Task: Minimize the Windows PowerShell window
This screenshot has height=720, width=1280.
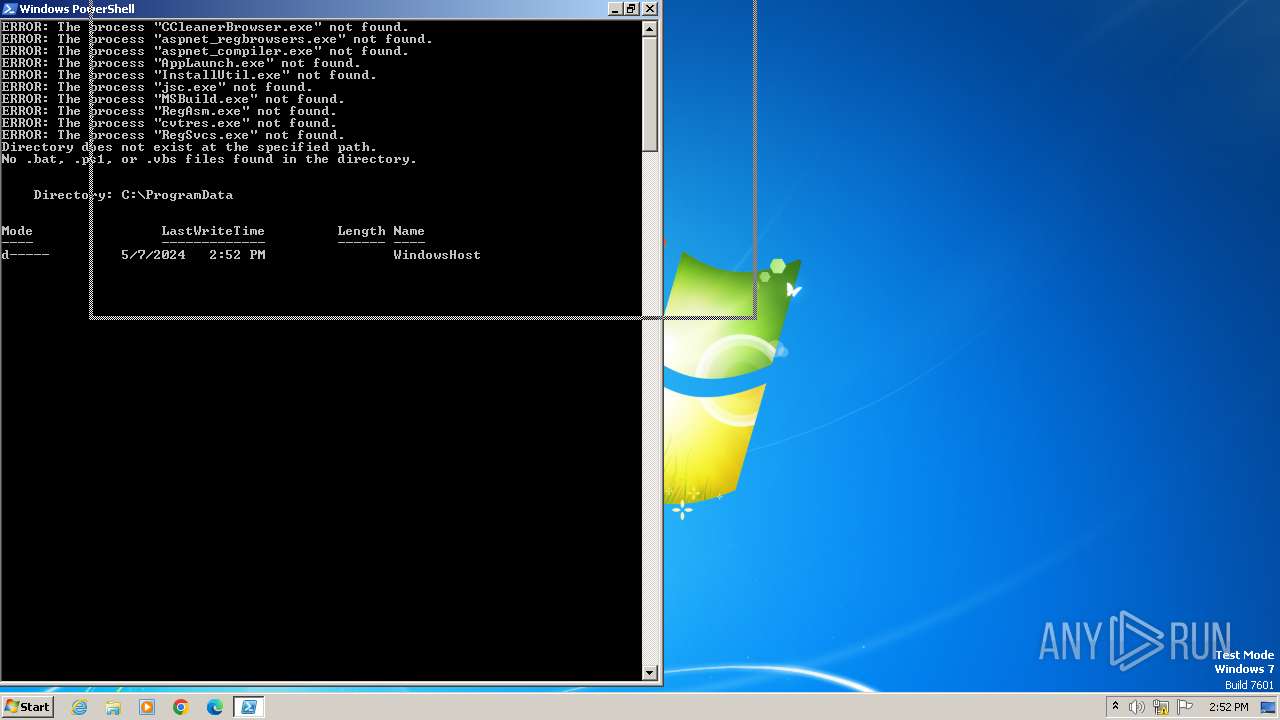Action: tap(615, 9)
